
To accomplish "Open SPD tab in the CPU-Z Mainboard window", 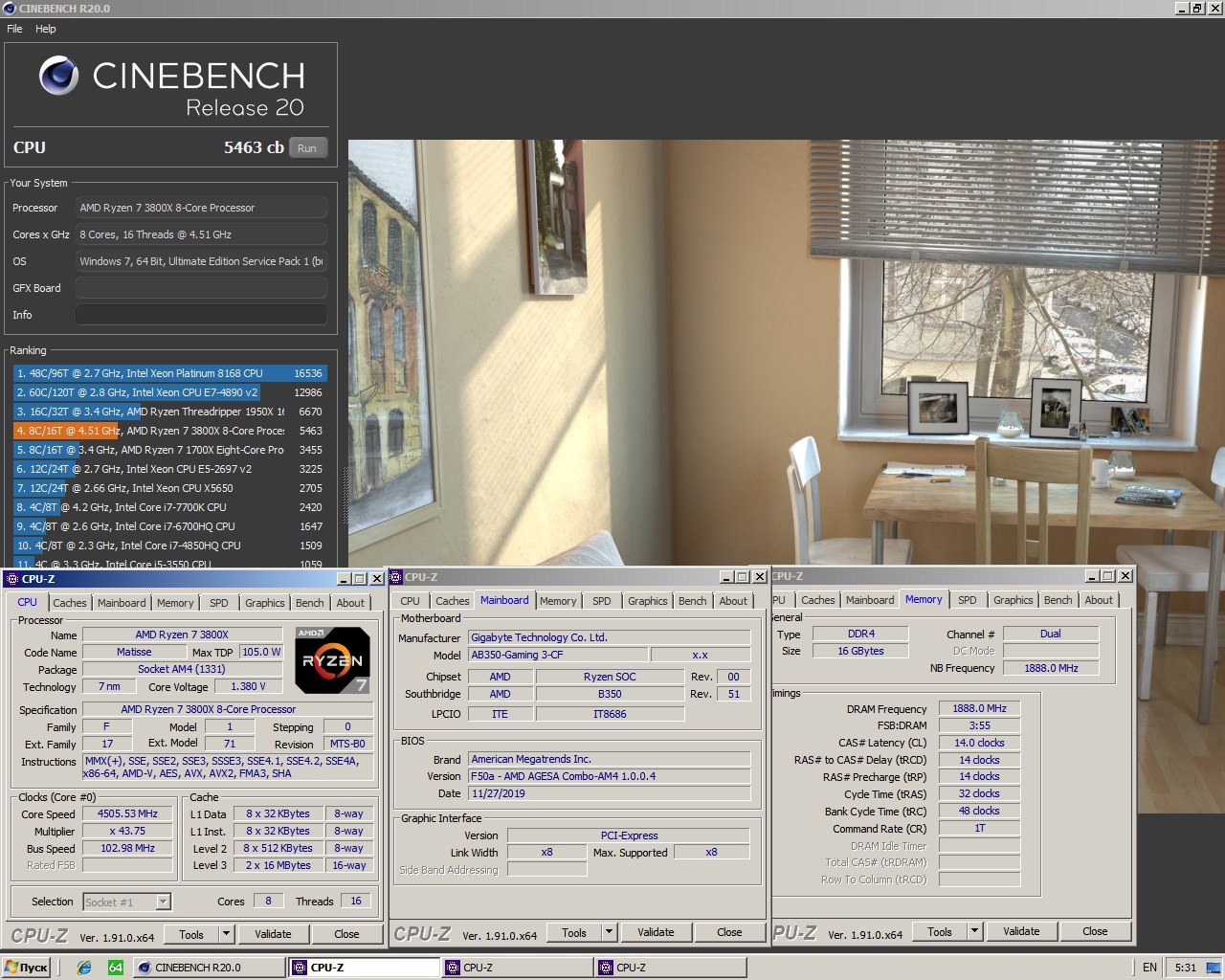I will [x=602, y=601].
